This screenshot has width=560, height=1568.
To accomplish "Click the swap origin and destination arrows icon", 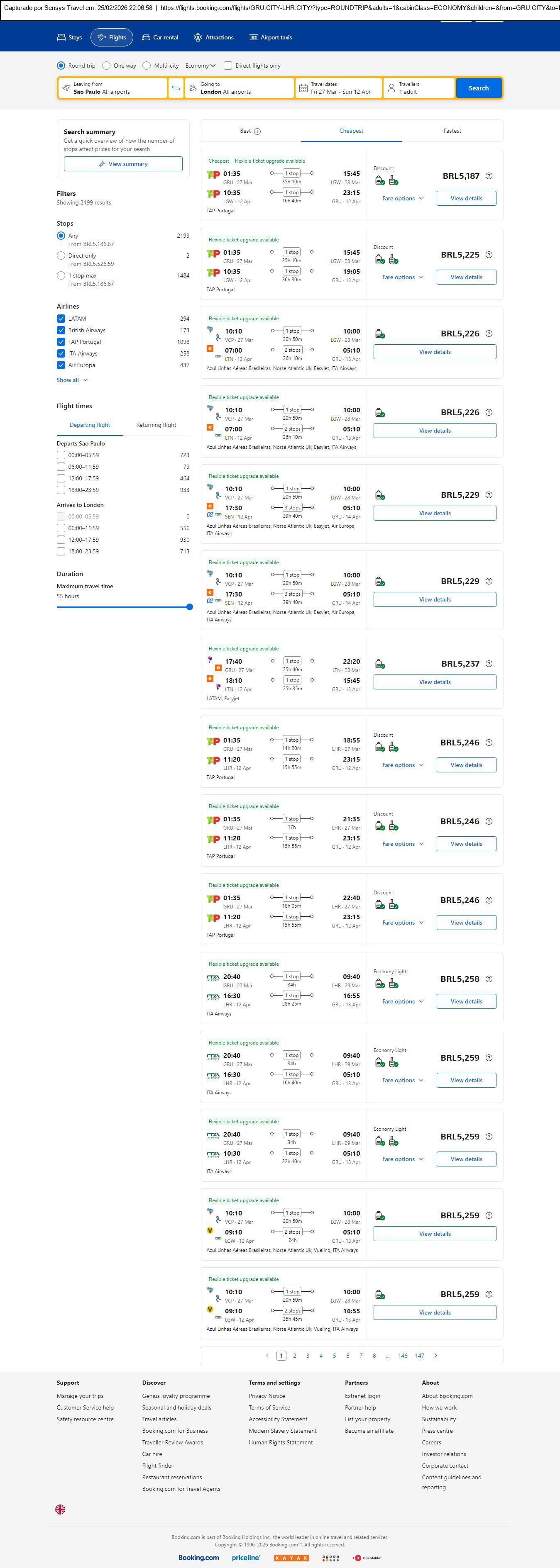I will coord(176,88).
